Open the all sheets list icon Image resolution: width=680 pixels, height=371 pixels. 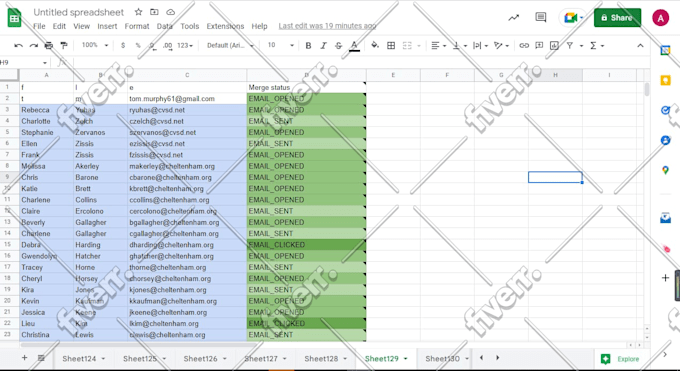click(41, 358)
